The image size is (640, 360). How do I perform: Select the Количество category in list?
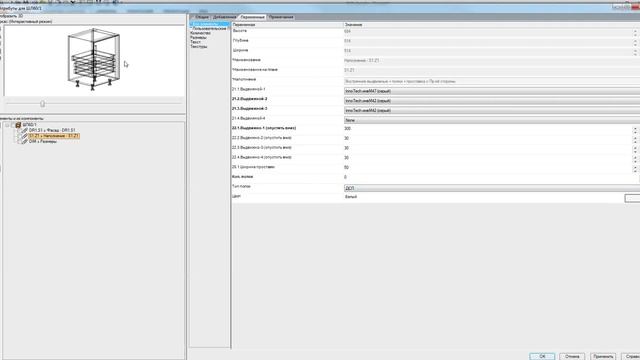pos(200,33)
